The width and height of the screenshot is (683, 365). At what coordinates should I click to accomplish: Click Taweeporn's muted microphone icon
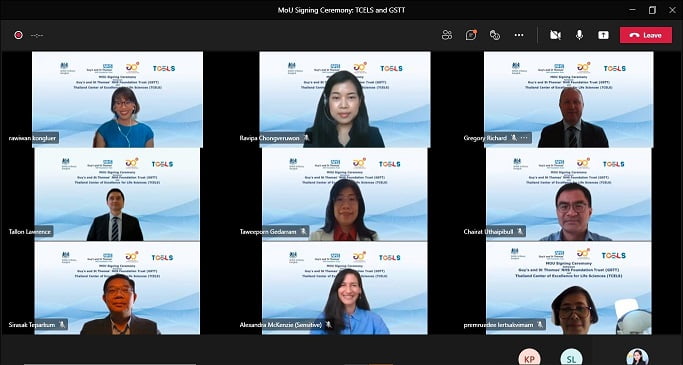coord(304,232)
